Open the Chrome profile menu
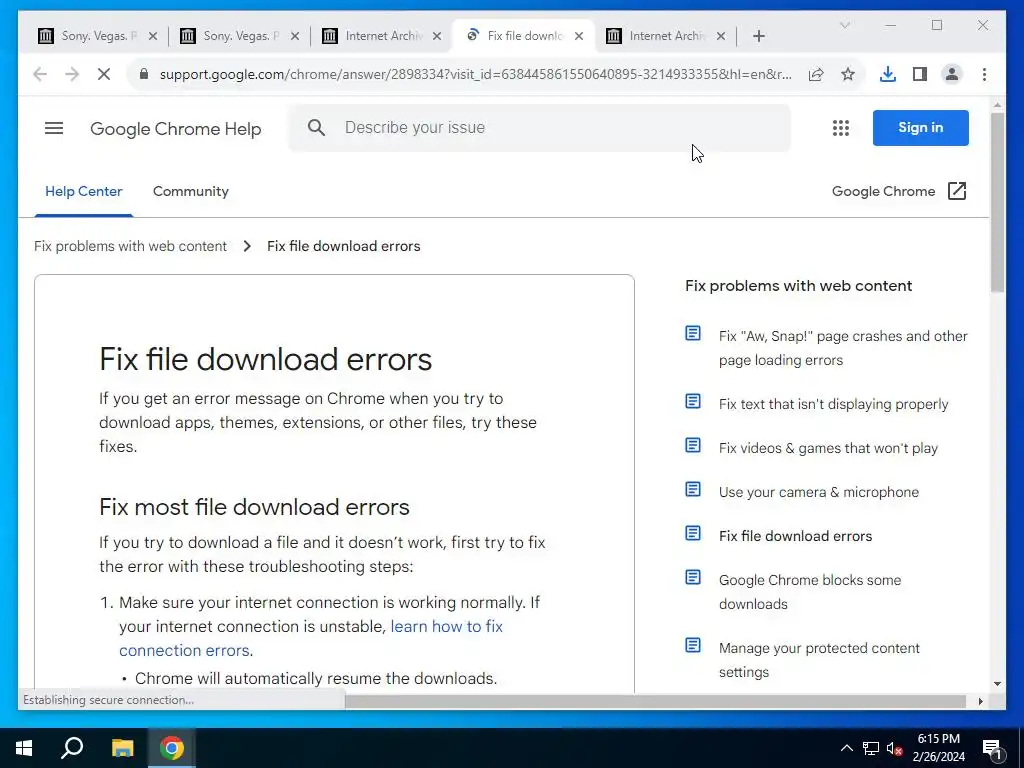 (x=952, y=74)
